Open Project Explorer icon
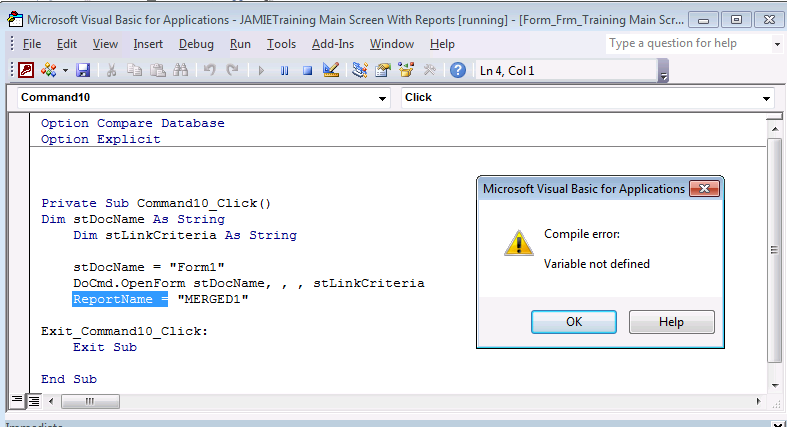This screenshot has height=427, width=787. point(359,70)
